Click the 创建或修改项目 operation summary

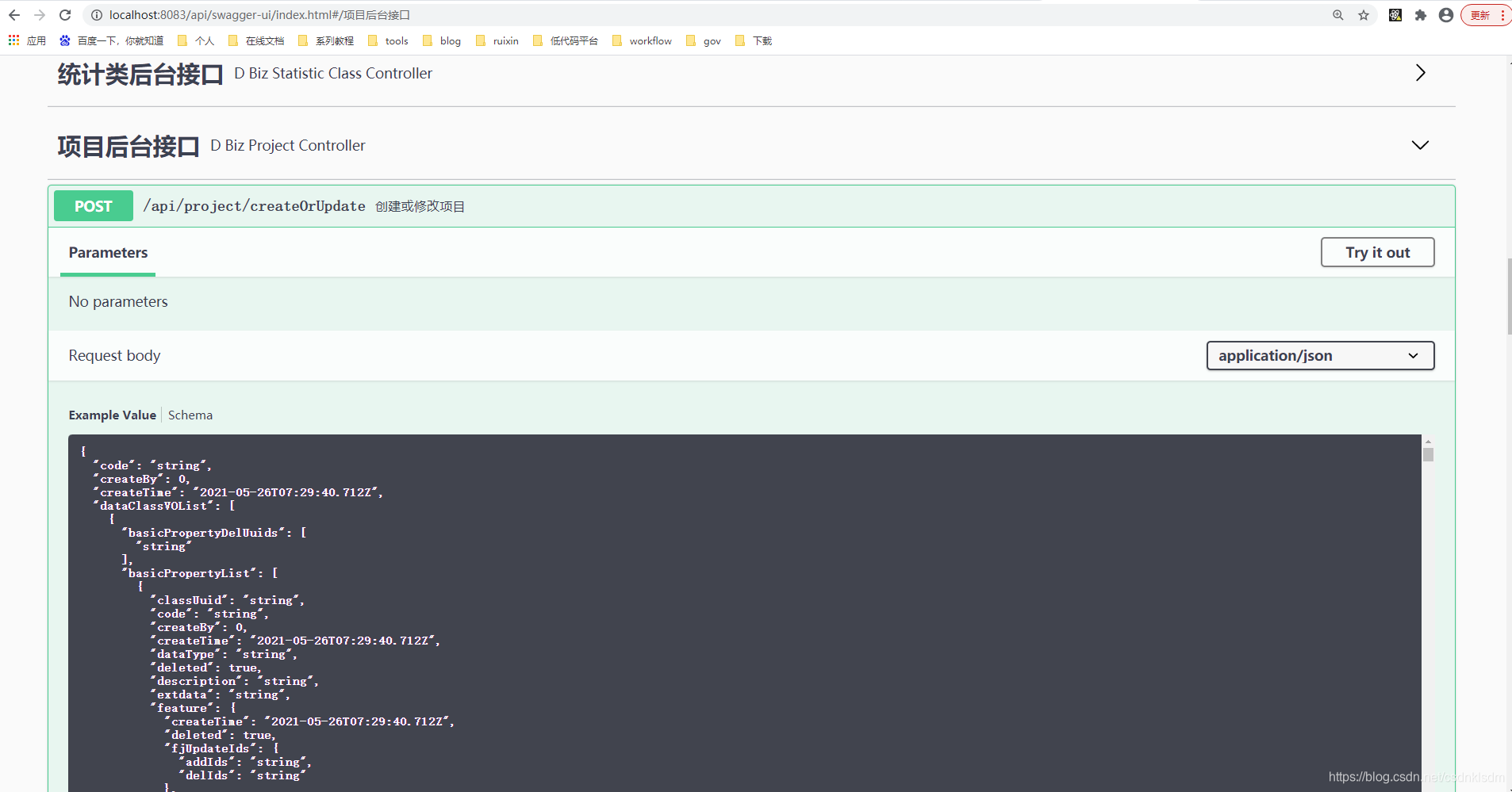point(420,206)
